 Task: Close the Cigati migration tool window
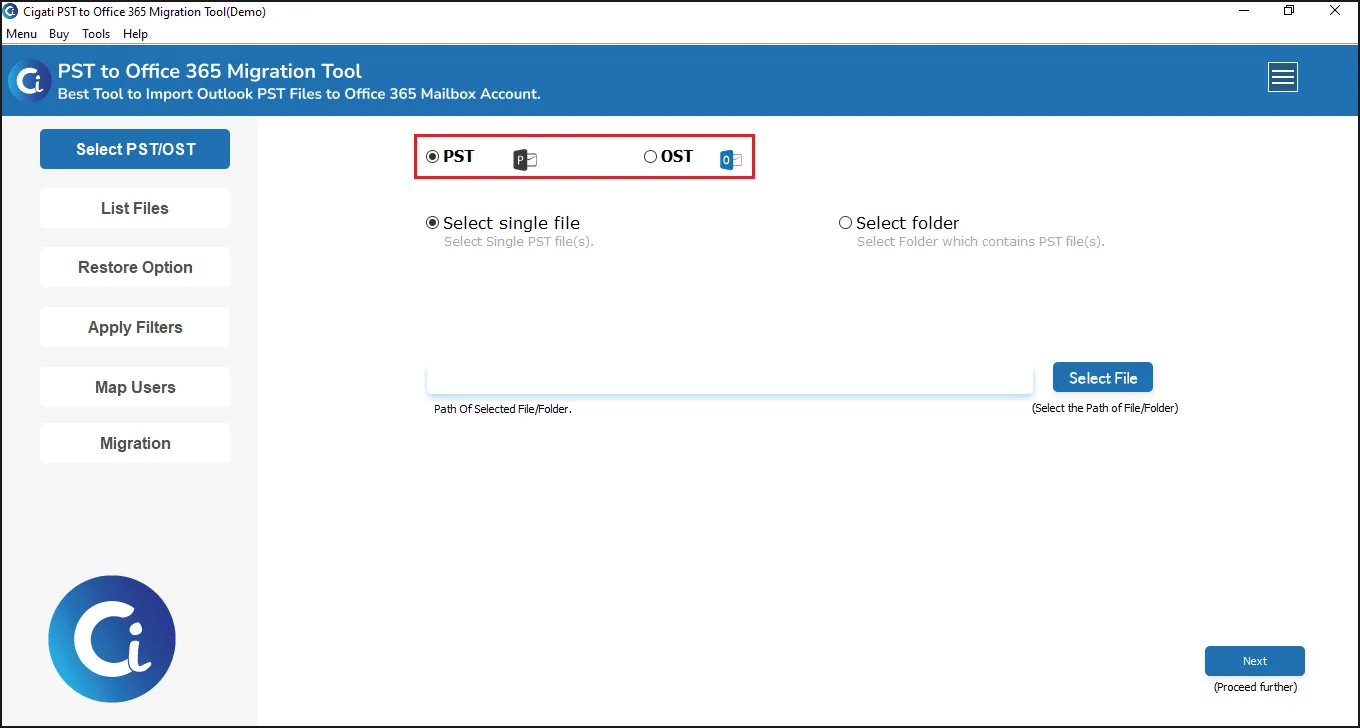point(1335,11)
